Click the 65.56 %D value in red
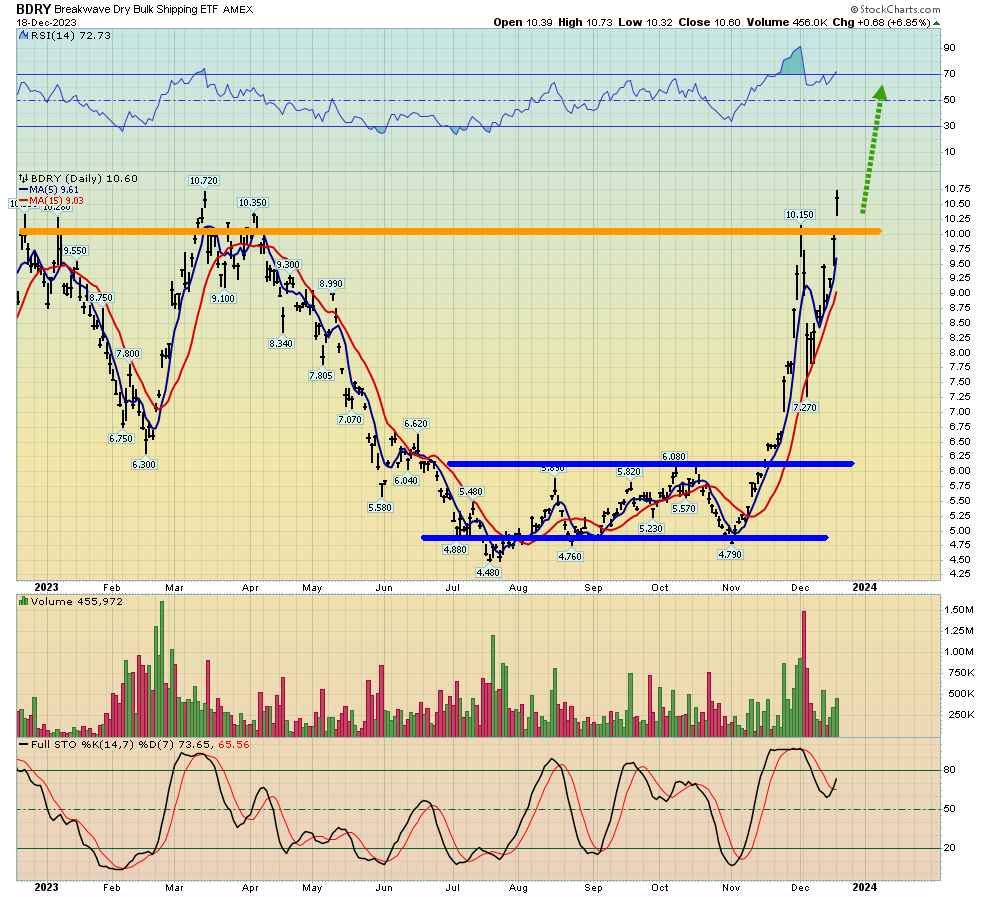The image size is (990, 897). pyautogui.click(x=234, y=745)
